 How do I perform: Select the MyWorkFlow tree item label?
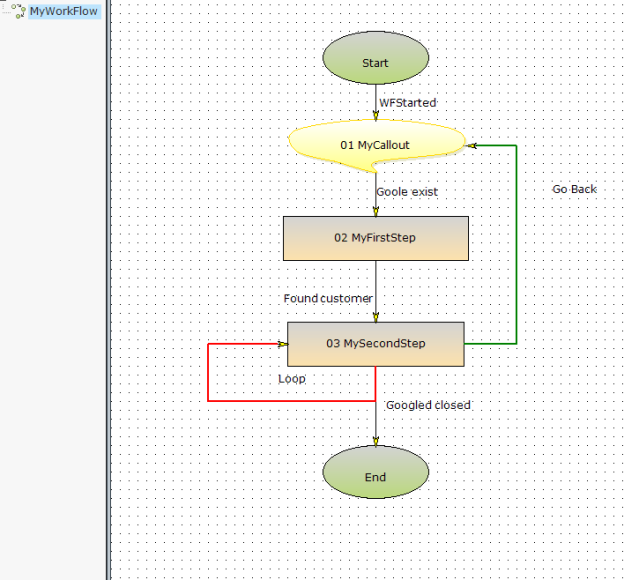pos(64,12)
